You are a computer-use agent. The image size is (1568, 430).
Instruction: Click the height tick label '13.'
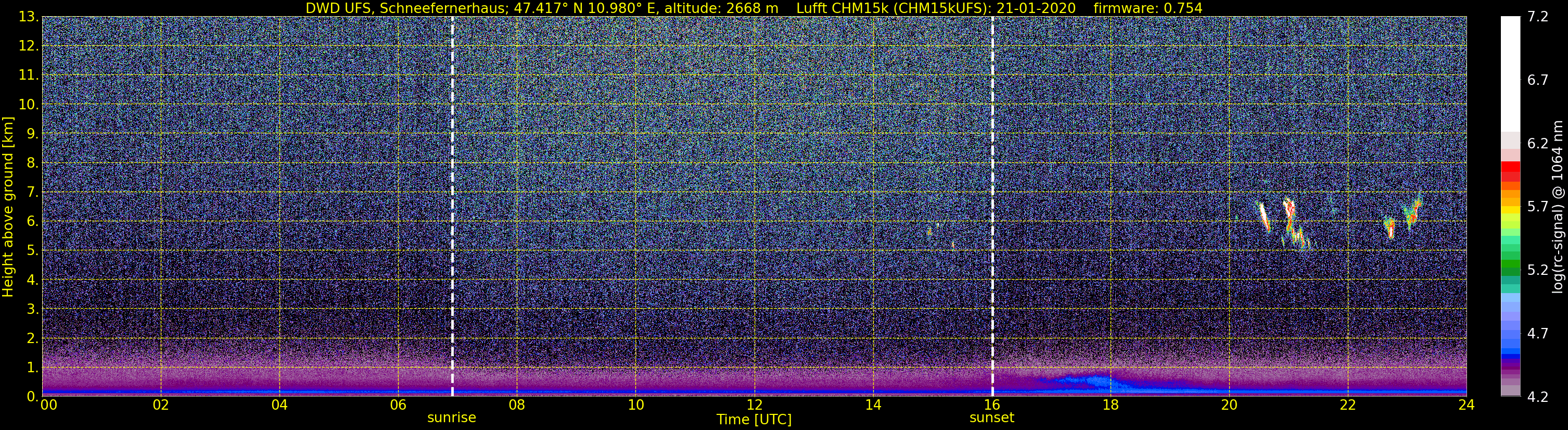pyautogui.click(x=28, y=17)
